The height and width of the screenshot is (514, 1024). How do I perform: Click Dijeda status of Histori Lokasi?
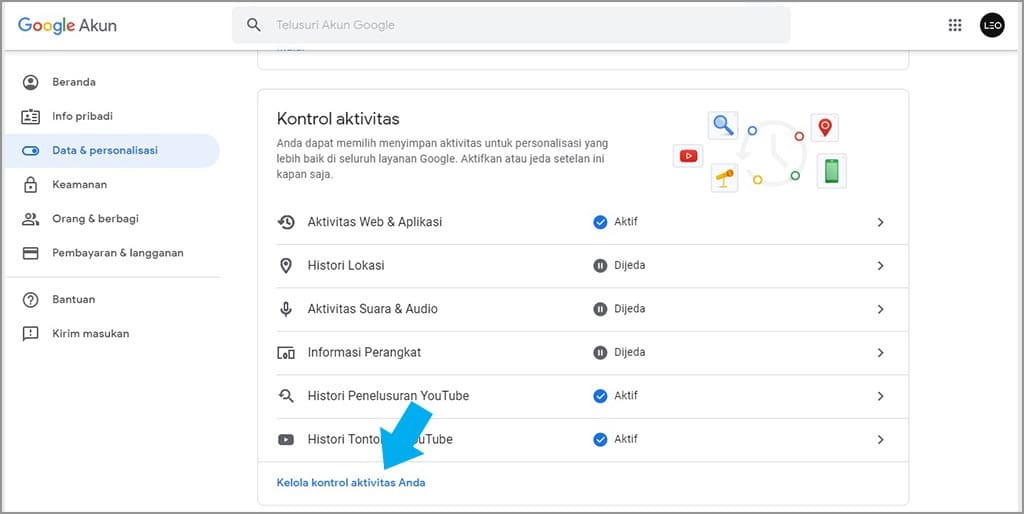tap(630, 266)
